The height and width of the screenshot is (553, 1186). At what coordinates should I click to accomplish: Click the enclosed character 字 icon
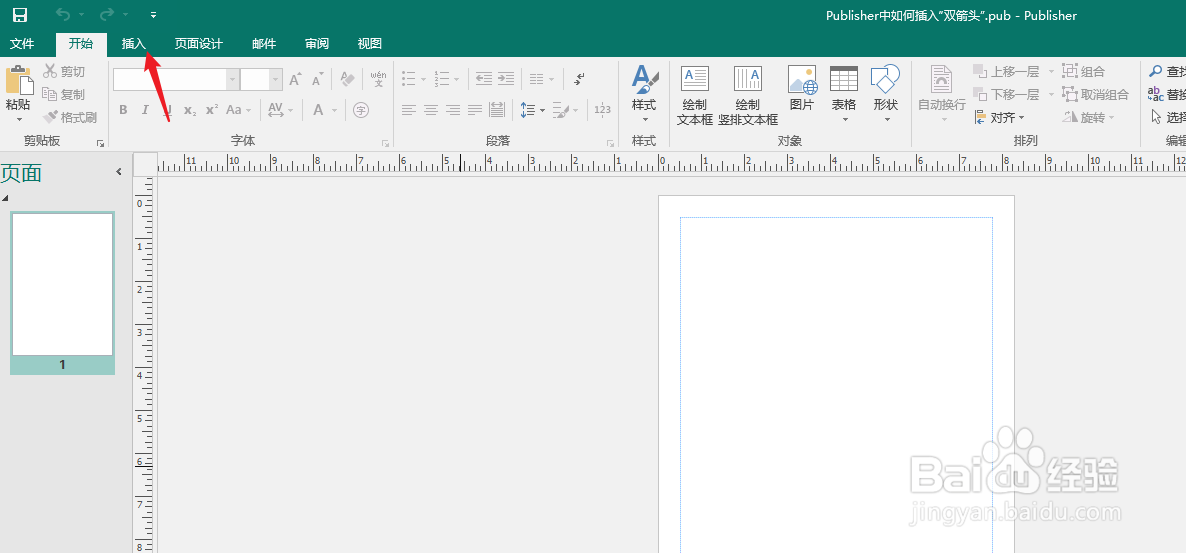(x=362, y=110)
